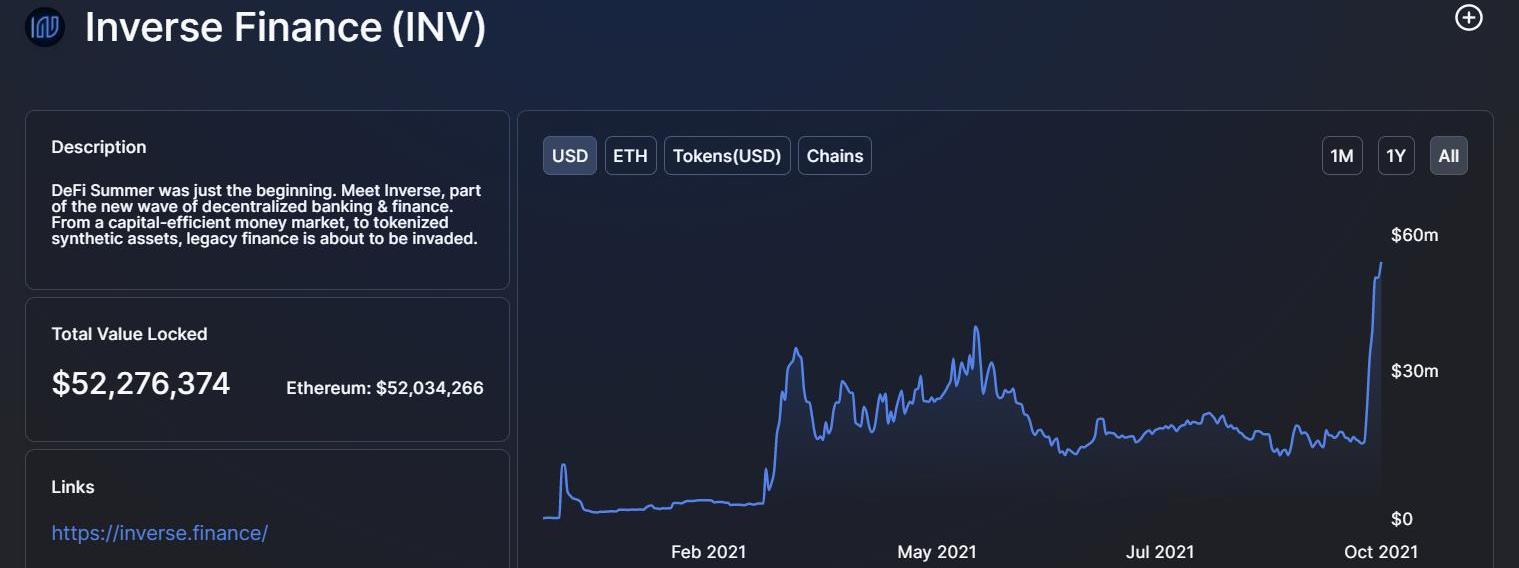The width and height of the screenshot is (1519, 568).
Task: Click the $30m y-axis label
Action: 1414,371
